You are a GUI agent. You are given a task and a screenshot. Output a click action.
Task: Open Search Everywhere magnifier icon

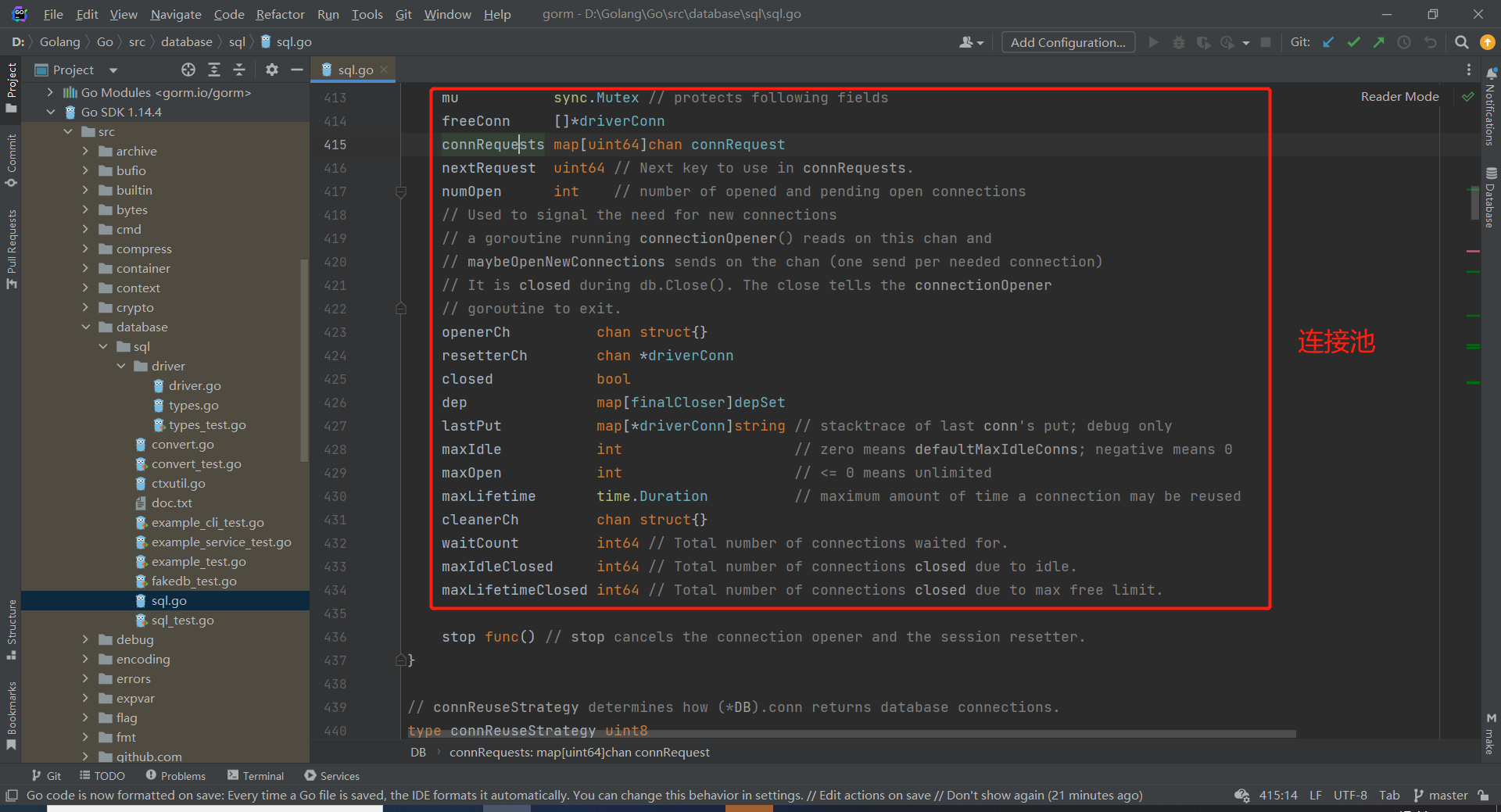[x=1461, y=42]
